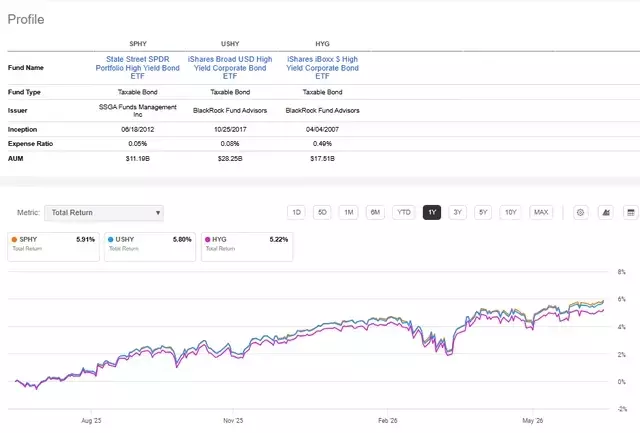The width and height of the screenshot is (640, 433).
Task: Toggle SPHY total return series card
Action: click(x=53, y=246)
